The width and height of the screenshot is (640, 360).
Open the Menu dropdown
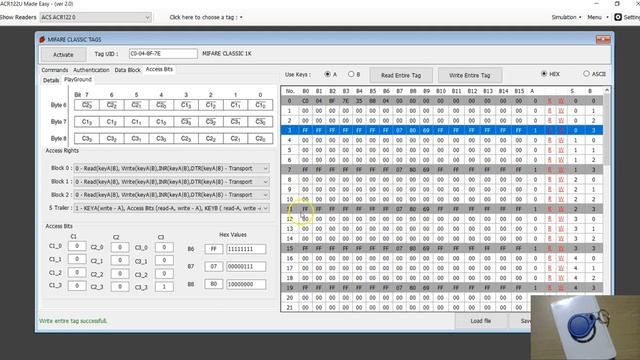coord(598,17)
